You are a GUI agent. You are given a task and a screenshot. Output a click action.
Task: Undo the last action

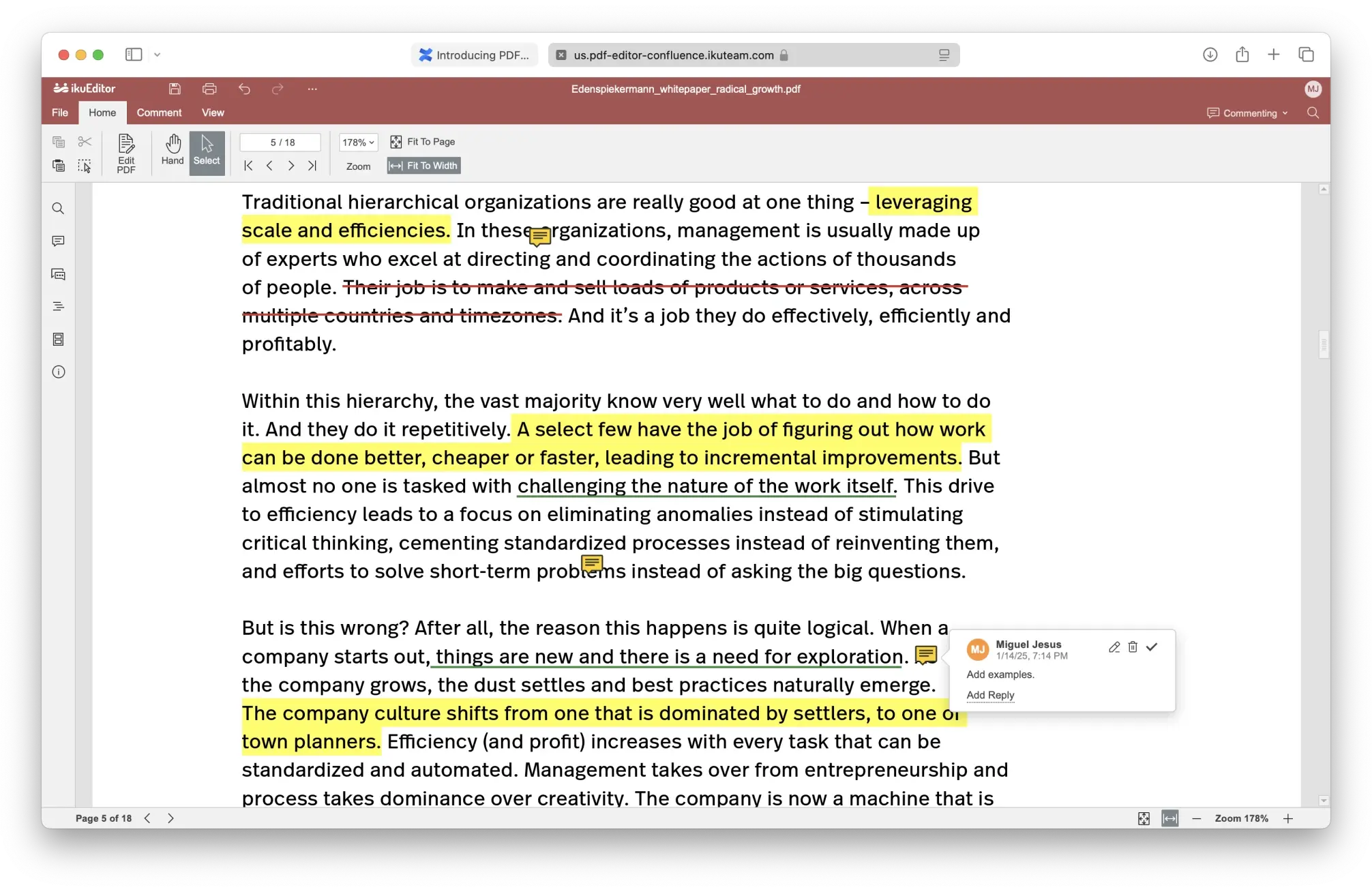click(x=244, y=89)
